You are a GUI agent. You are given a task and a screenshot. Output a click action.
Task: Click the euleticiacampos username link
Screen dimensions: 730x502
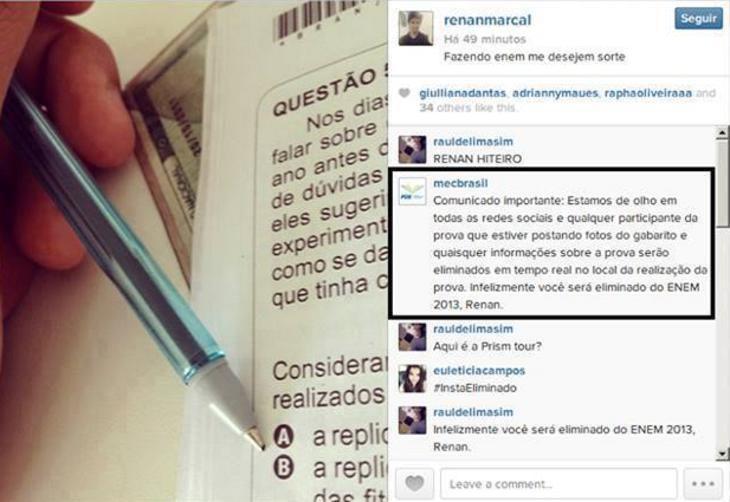479,371
